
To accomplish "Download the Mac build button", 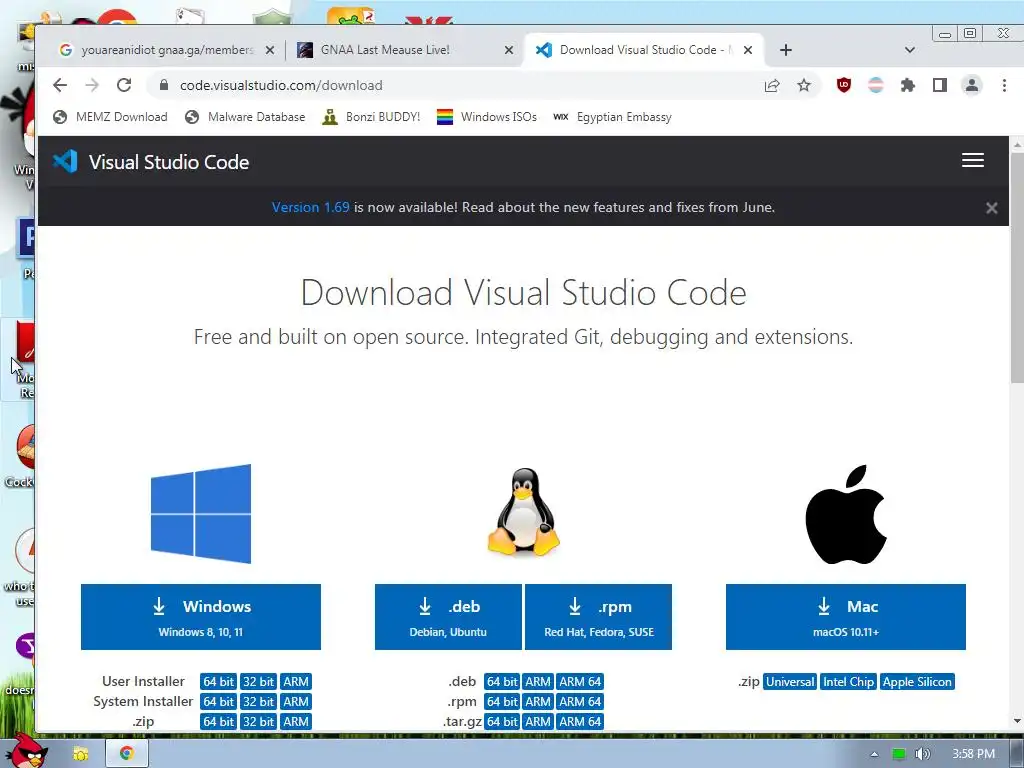I will 846,616.
